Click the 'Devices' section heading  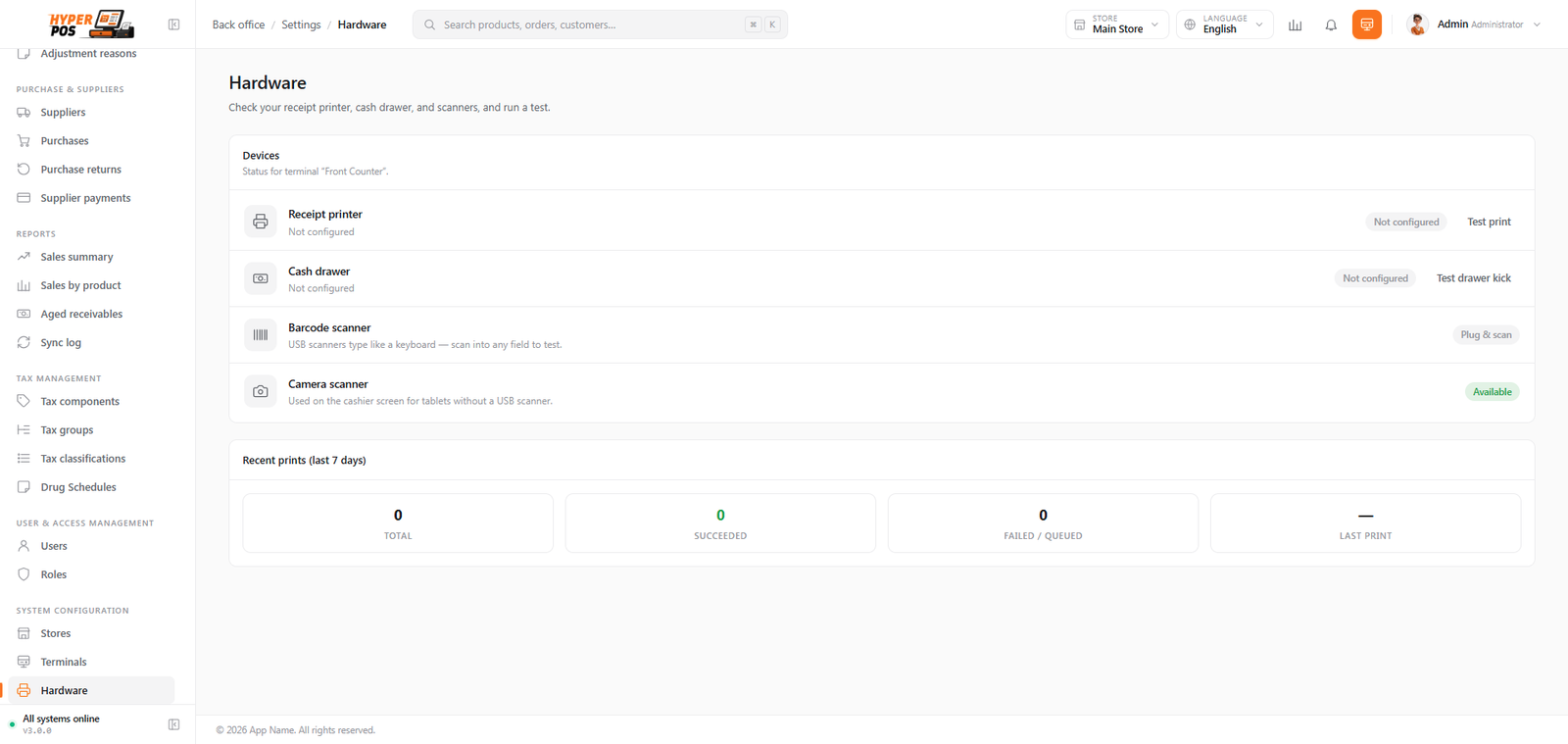tap(261, 155)
